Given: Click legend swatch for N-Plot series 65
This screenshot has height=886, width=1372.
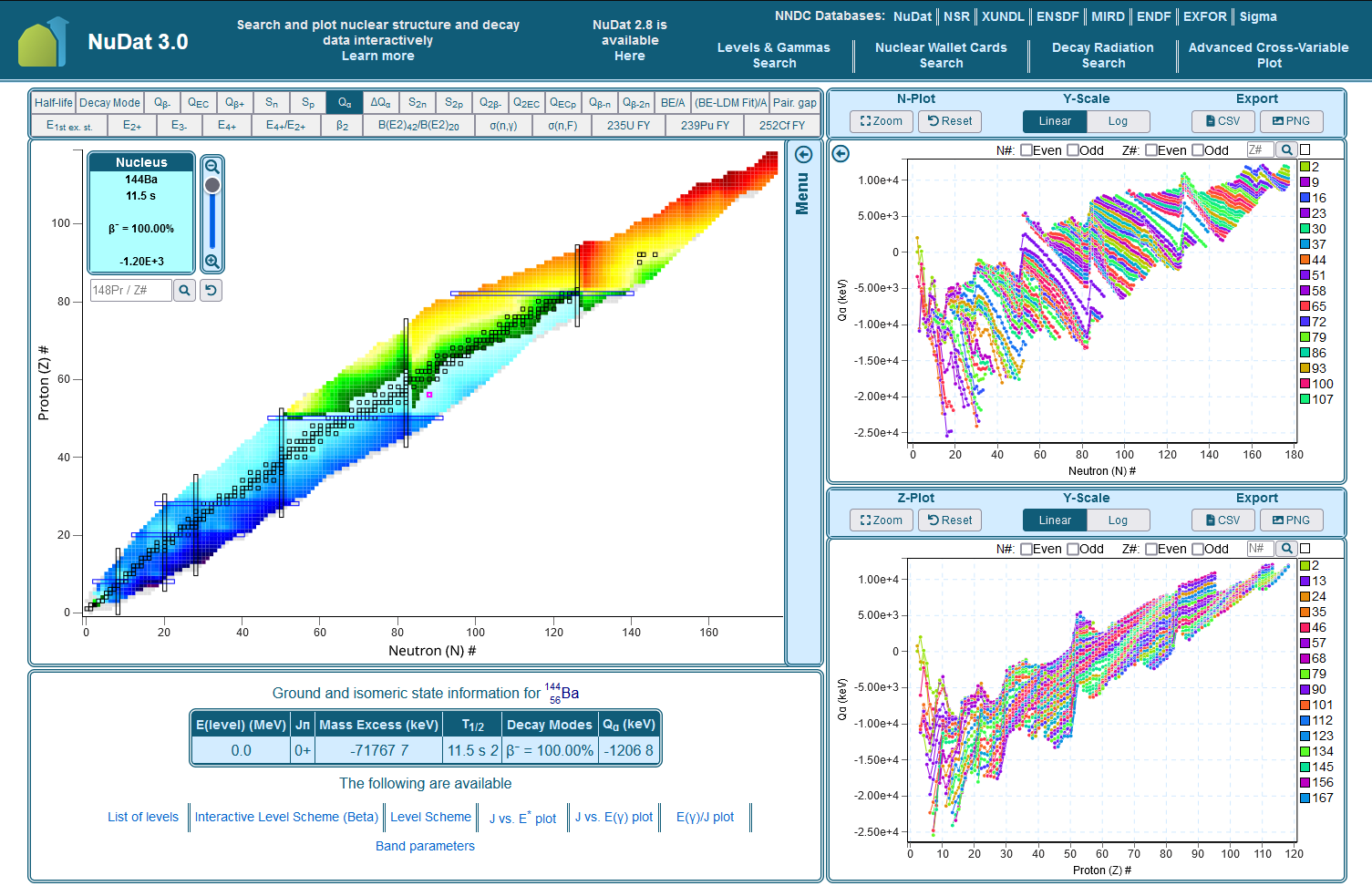Looking at the screenshot, I should point(1305,305).
